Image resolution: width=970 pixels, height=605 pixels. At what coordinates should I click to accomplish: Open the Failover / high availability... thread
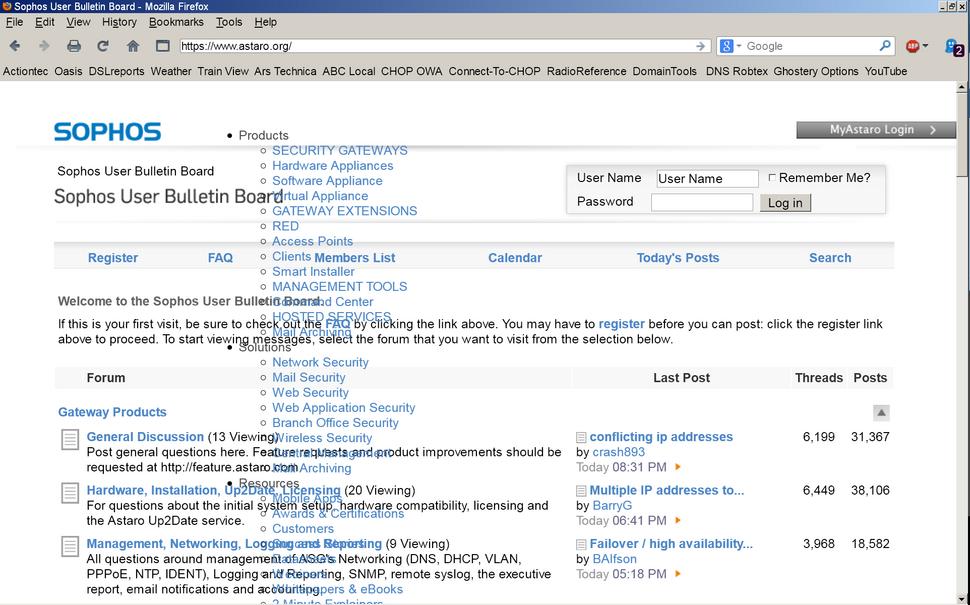[671, 544]
